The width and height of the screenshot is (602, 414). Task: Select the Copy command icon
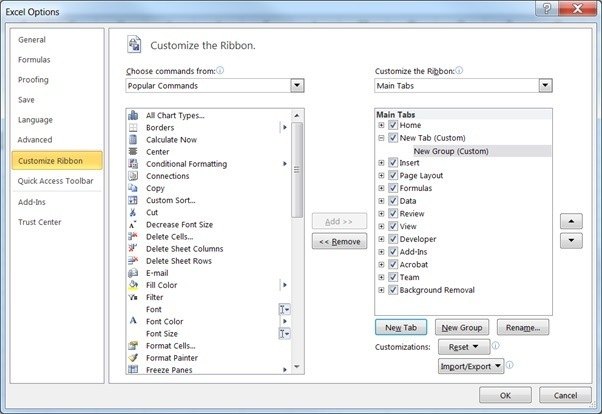point(133,188)
